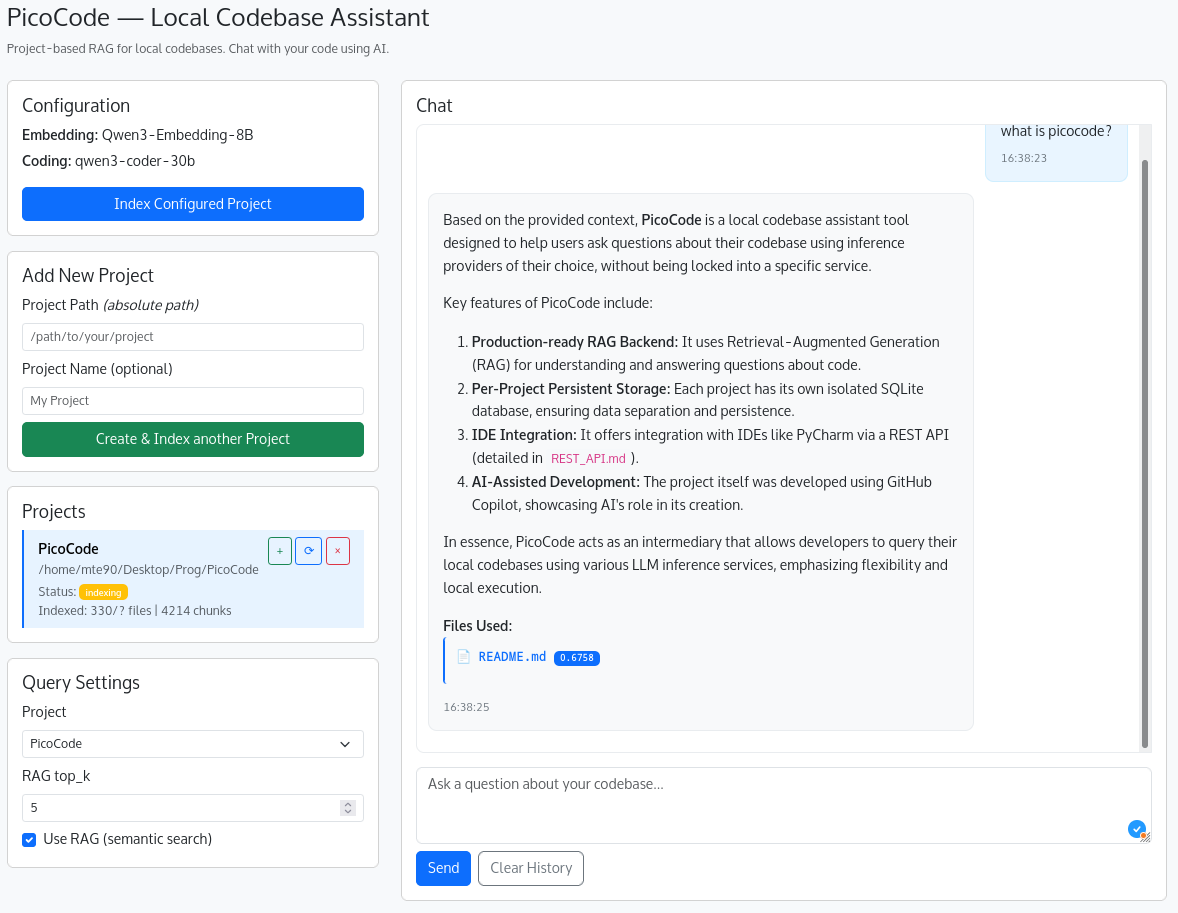Click the blue checkmark badge in question box
The image size is (1178, 913).
click(1136, 828)
